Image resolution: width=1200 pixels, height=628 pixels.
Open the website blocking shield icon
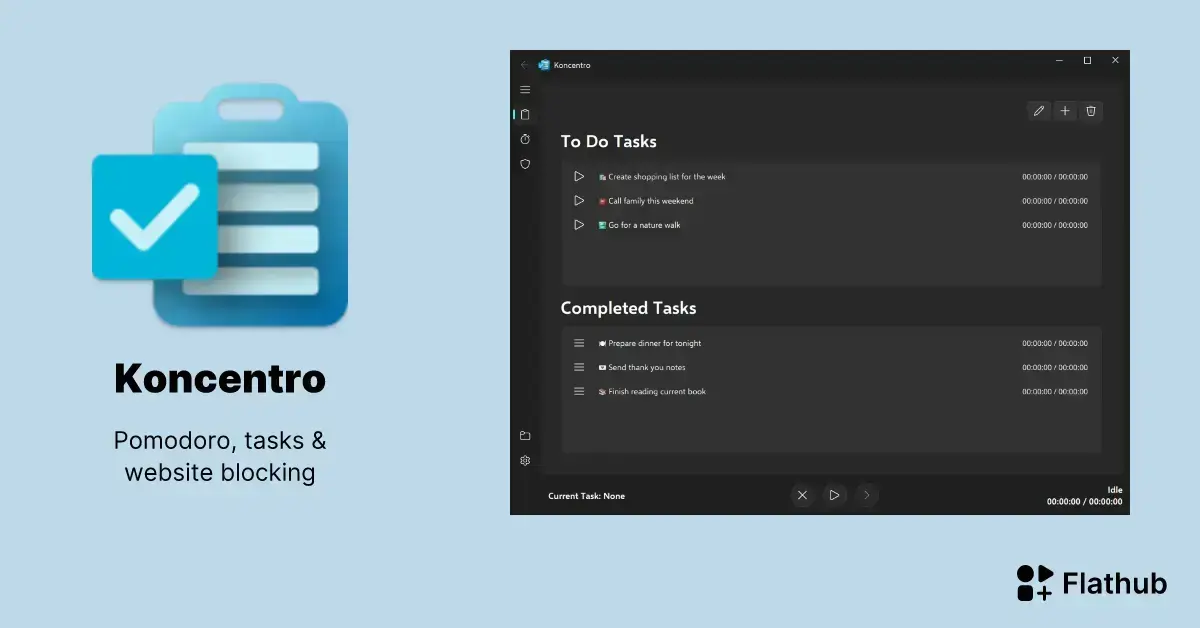[x=525, y=164]
